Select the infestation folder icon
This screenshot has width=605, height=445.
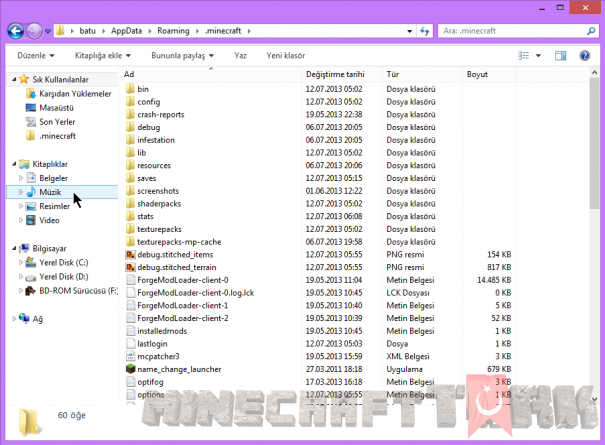point(130,140)
